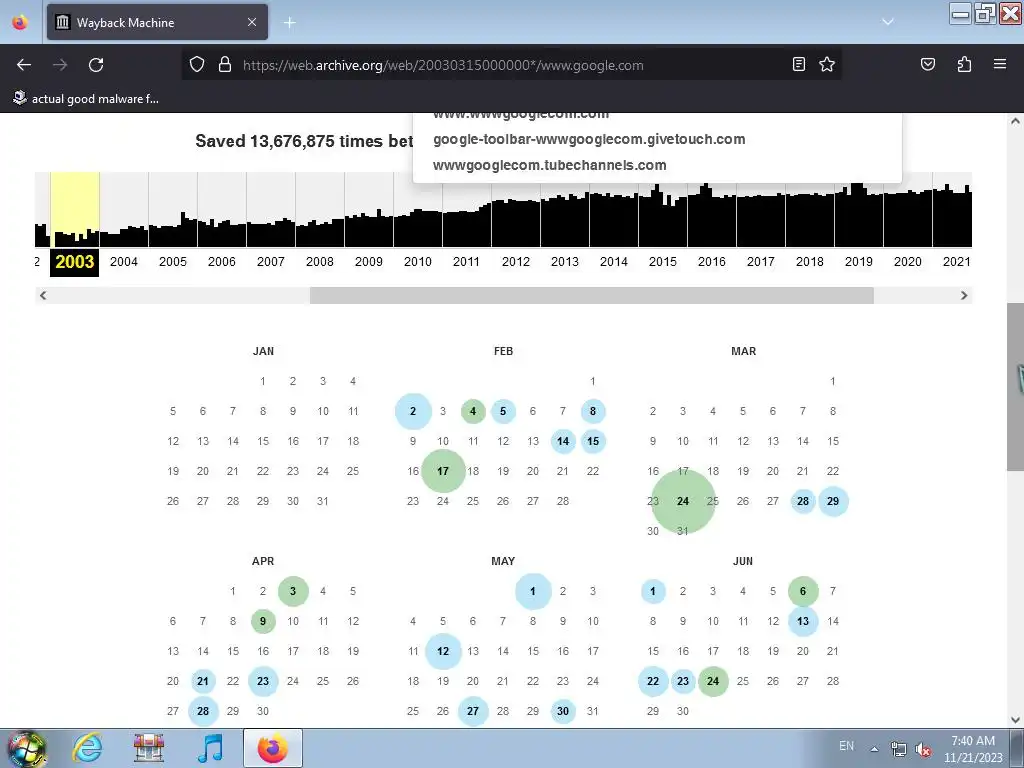Open May 30 snapshot

point(563,711)
